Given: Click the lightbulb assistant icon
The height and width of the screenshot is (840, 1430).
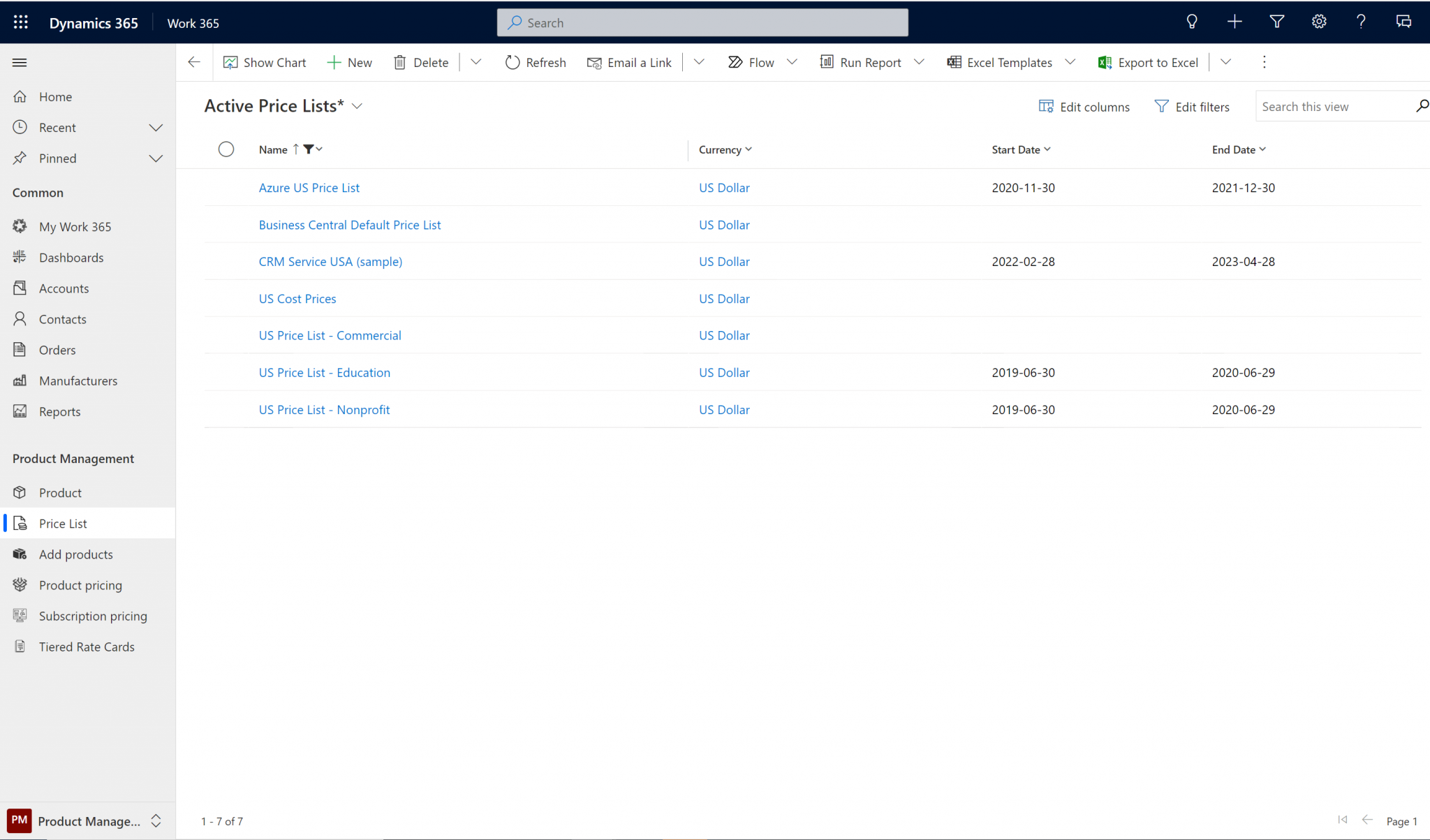Looking at the screenshot, I should [1192, 22].
